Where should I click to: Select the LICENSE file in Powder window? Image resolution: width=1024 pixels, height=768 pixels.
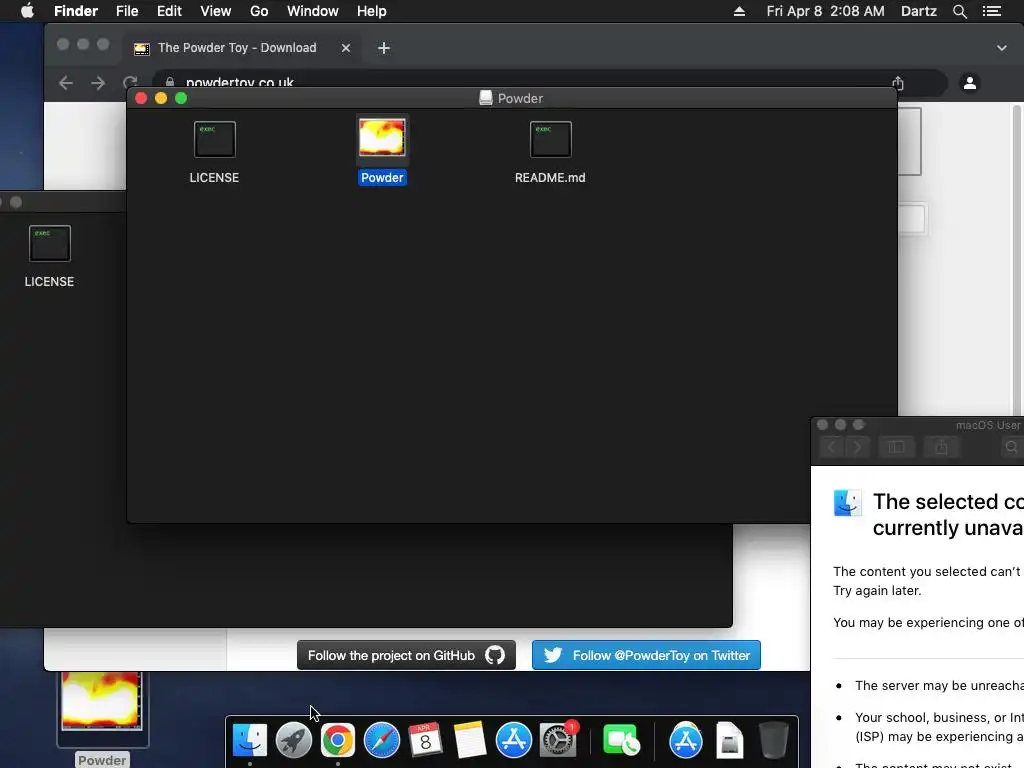(x=214, y=139)
